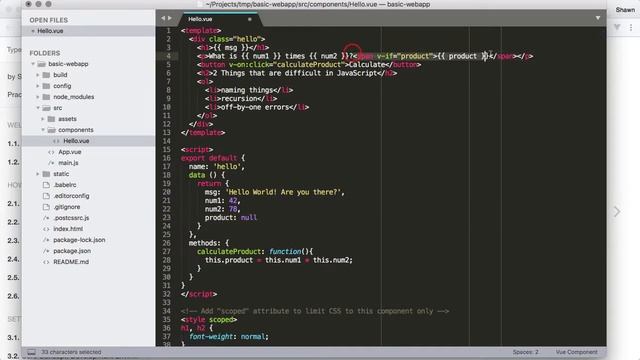
Task: Close the Hello.vue tab via dirty dot
Action: click(249, 19)
